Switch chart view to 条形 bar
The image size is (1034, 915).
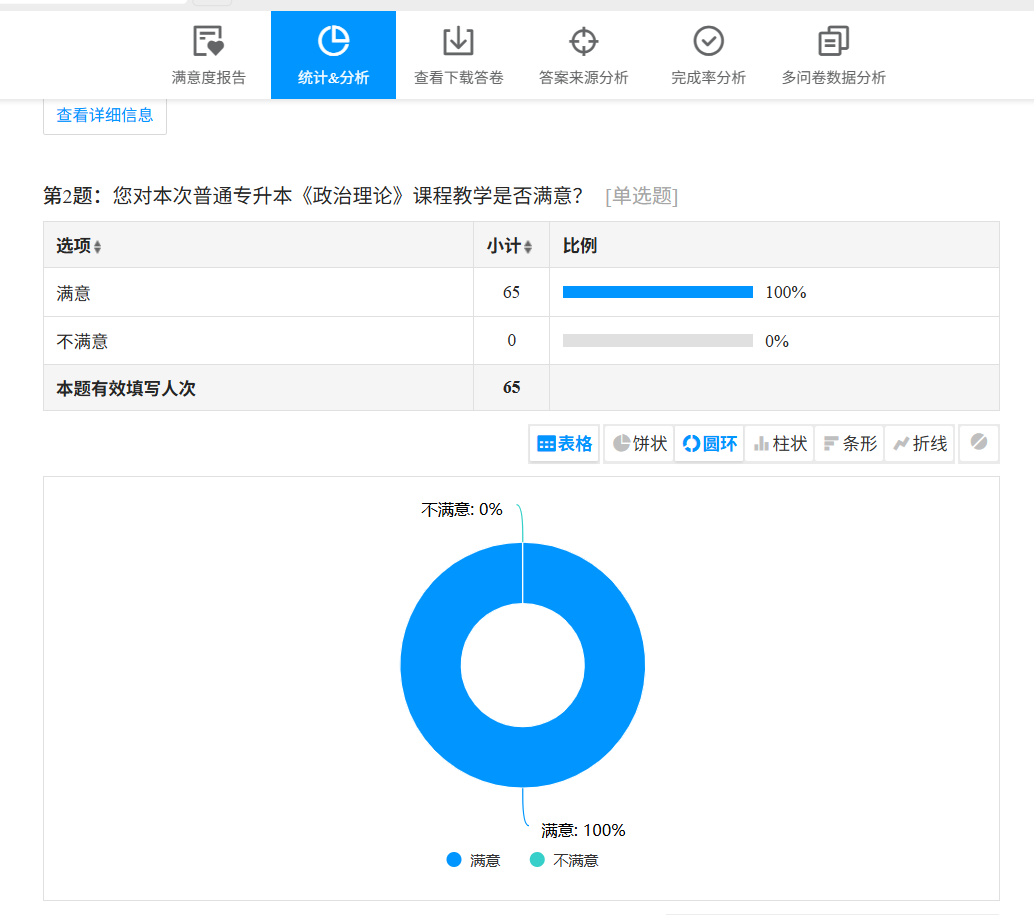(x=850, y=444)
